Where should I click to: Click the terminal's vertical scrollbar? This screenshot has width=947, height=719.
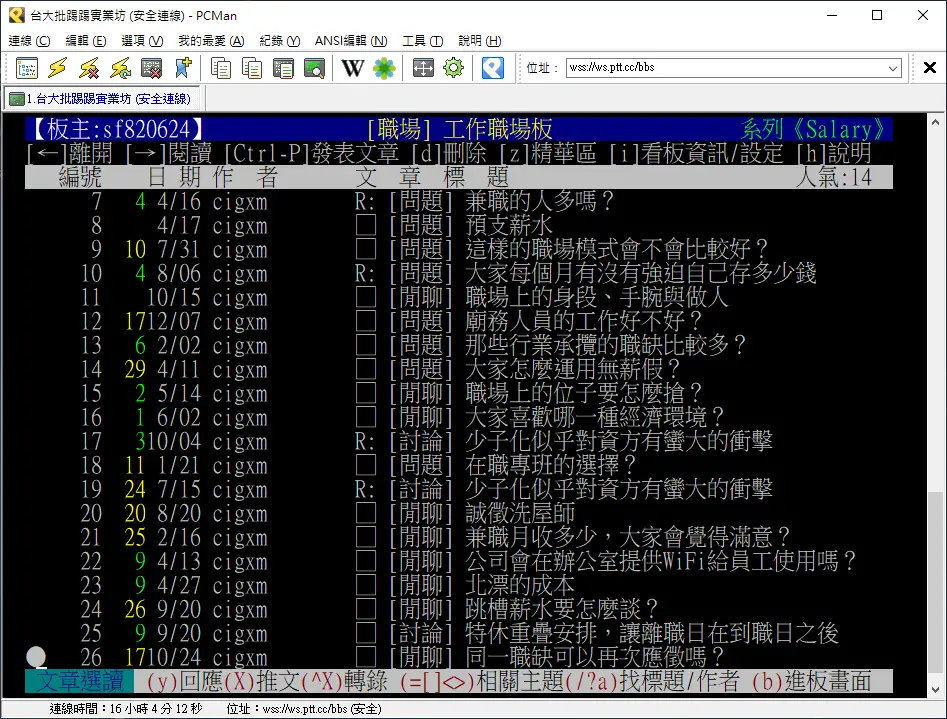(x=935, y=400)
